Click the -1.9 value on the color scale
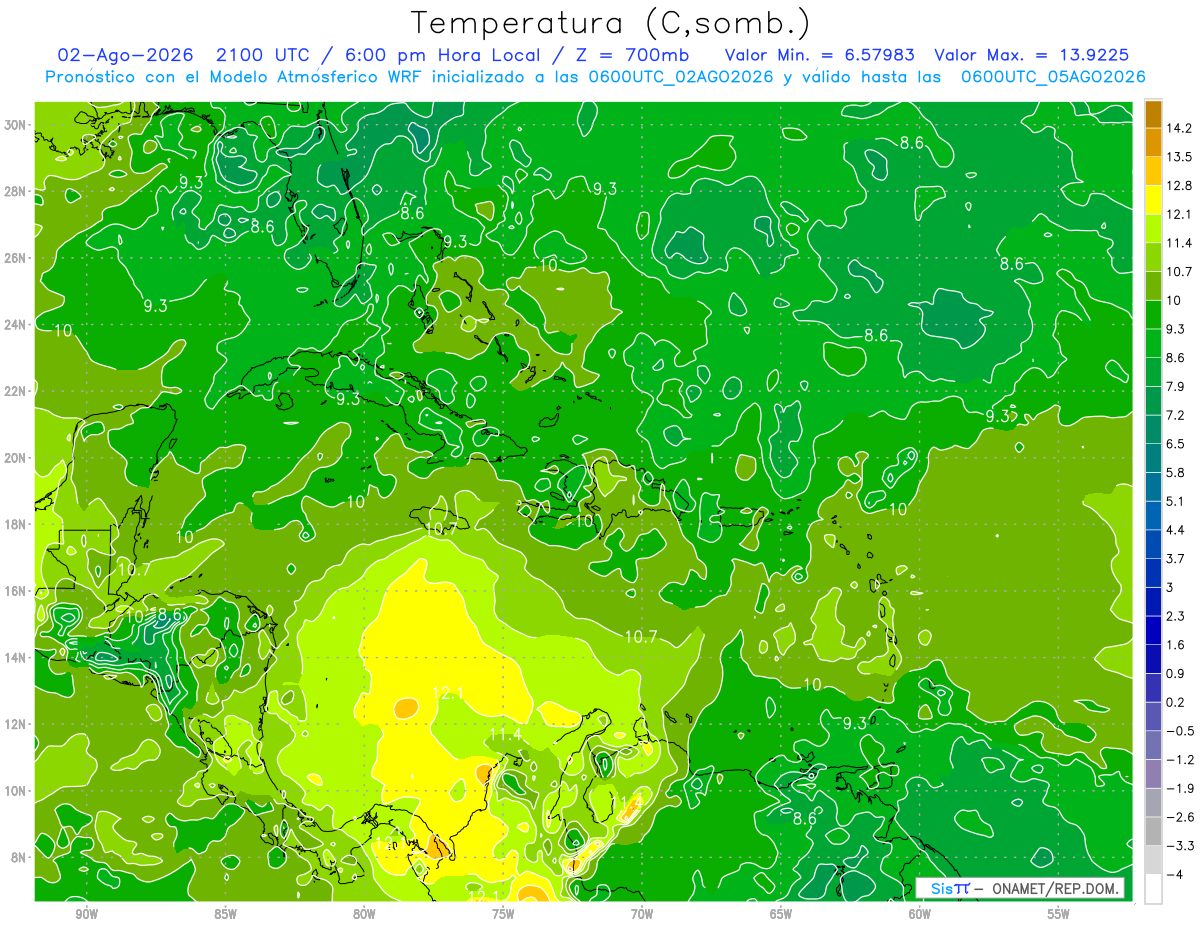 tap(1179, 788)
